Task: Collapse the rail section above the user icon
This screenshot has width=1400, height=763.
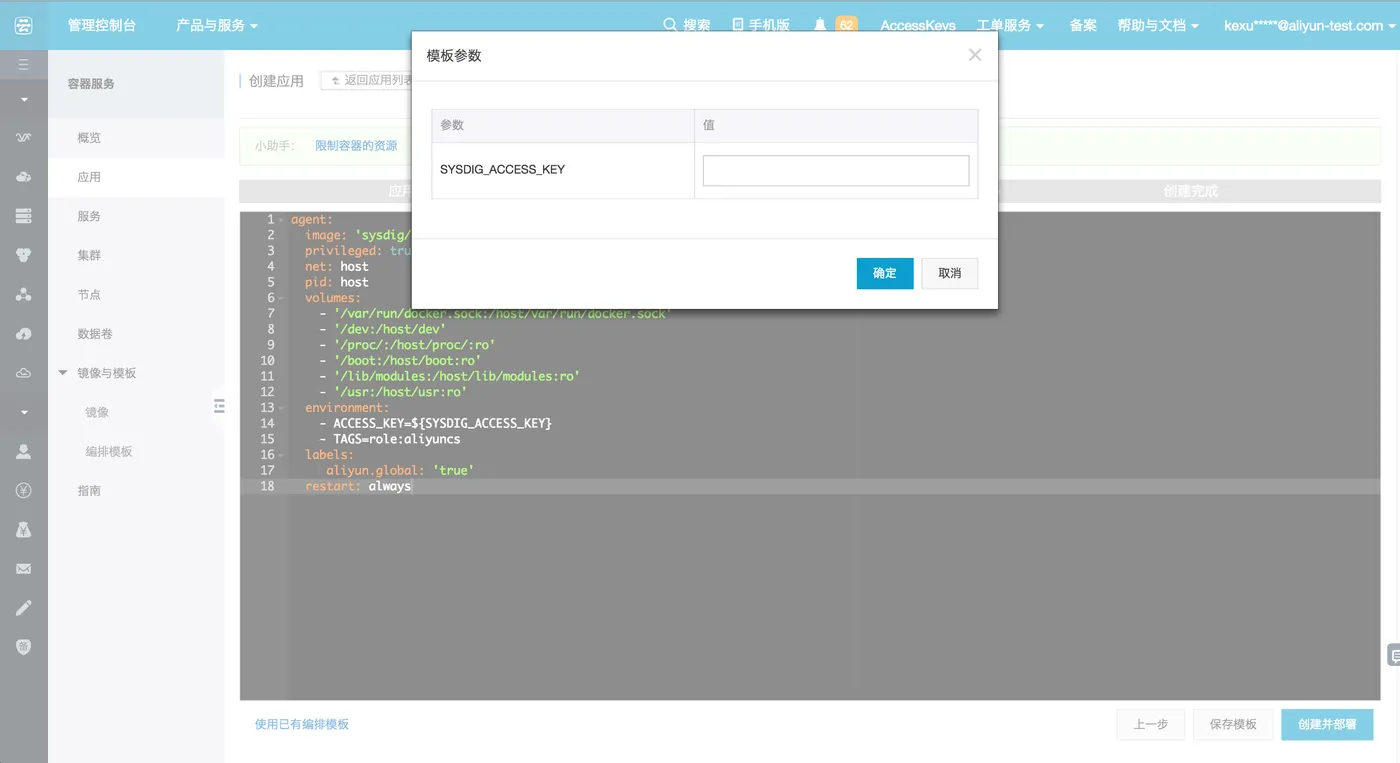Action: (24, 412)
